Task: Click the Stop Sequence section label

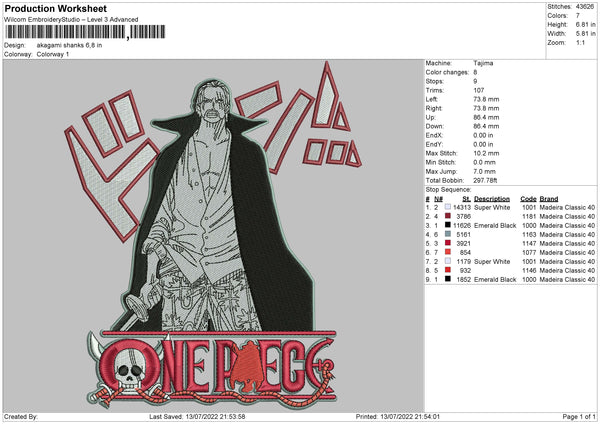Action: [446, 188]
